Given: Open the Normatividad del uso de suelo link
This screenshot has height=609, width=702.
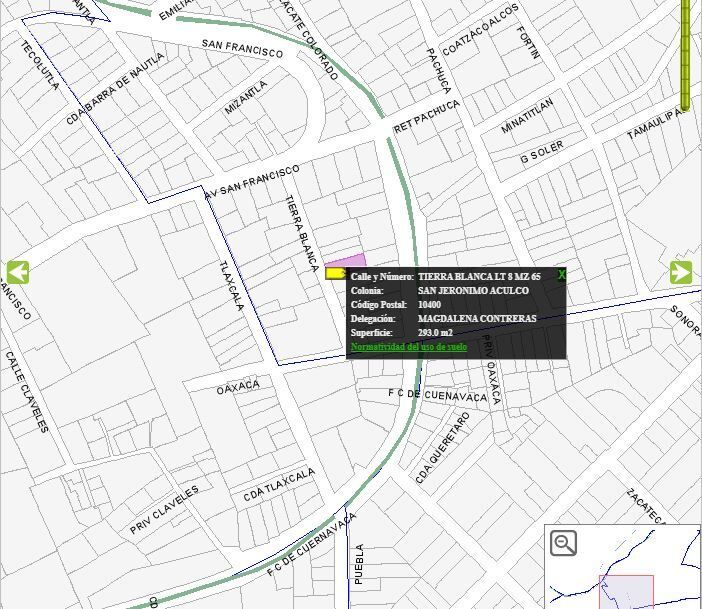Looking at the screenshot, I should point(409,347).
